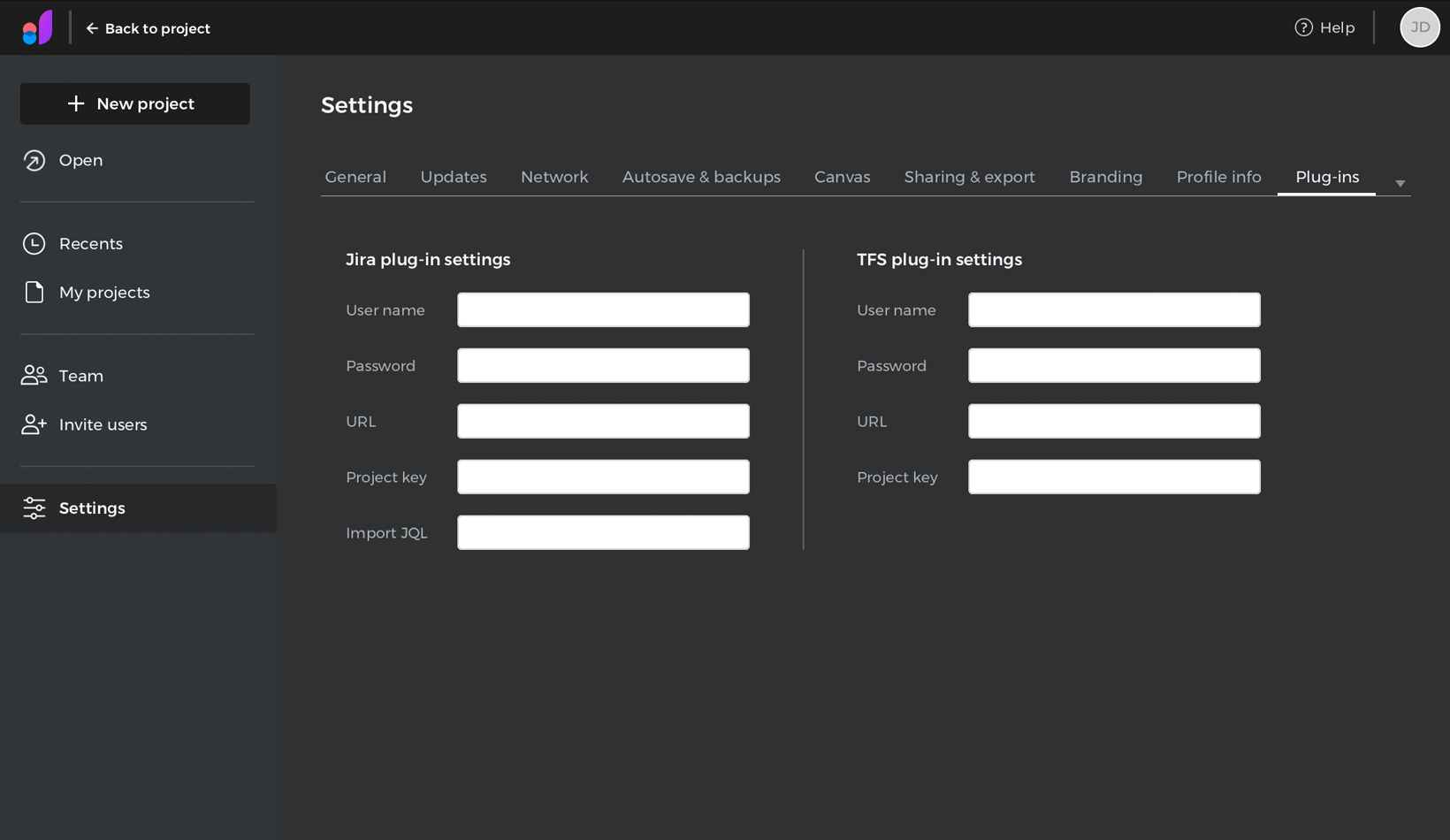This screenshot has width=1450, height=840.
Task: Open the JD user avatar
Action: tap(1419, 27)
